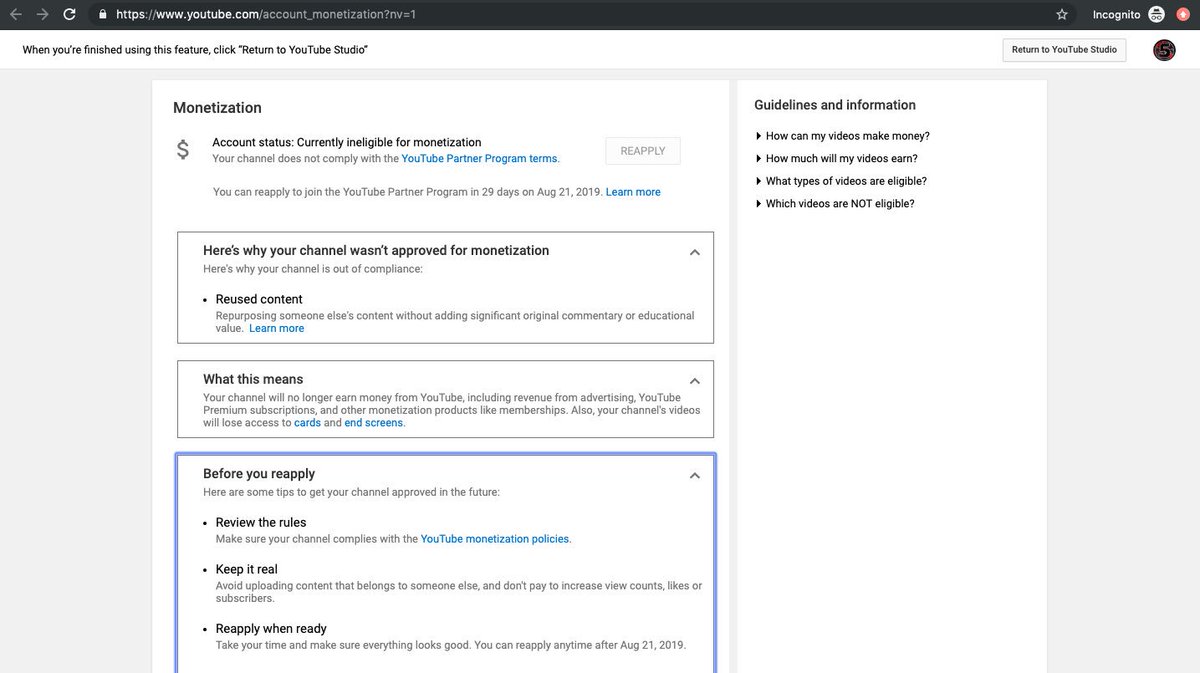Click the Reused content bullet heading

(x=259, y=299)
